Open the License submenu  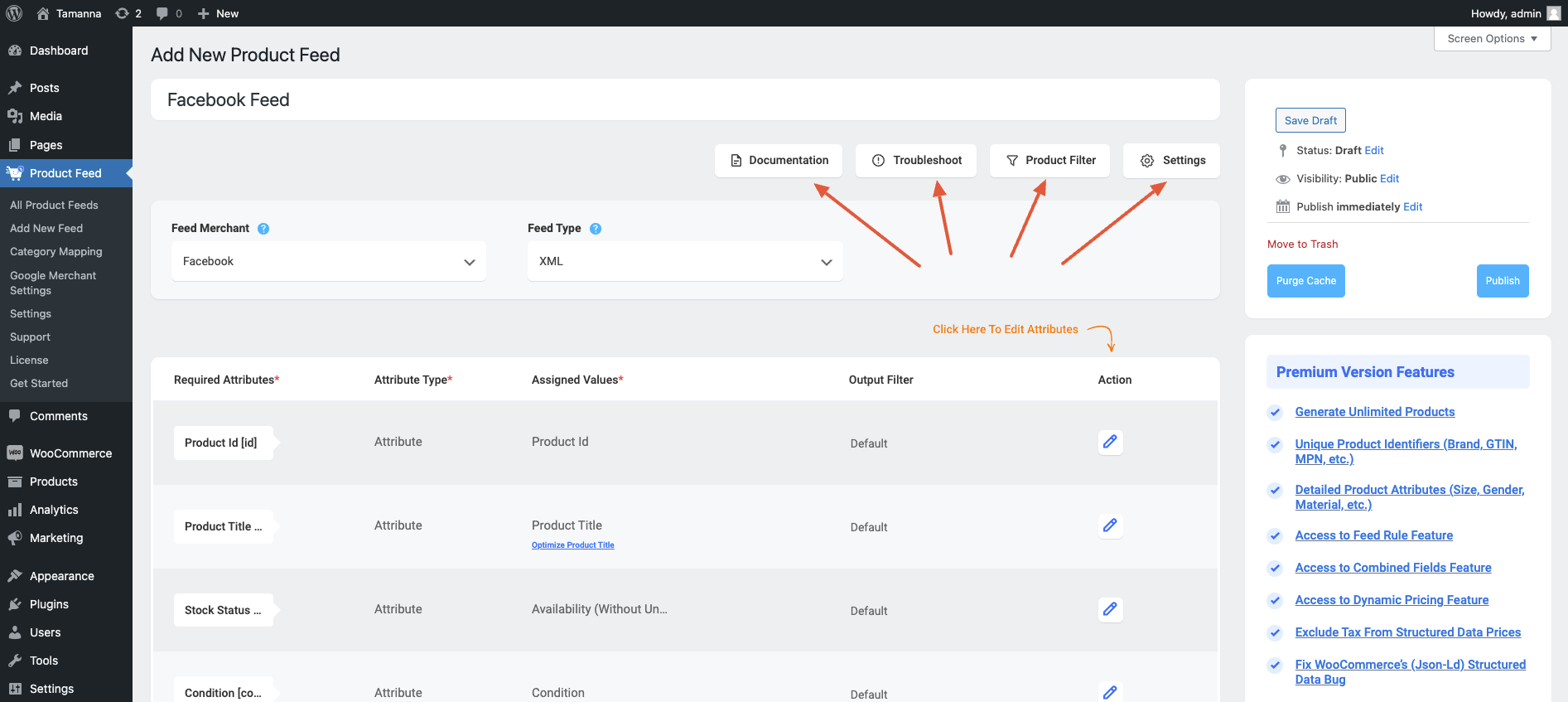coord(29,361)
